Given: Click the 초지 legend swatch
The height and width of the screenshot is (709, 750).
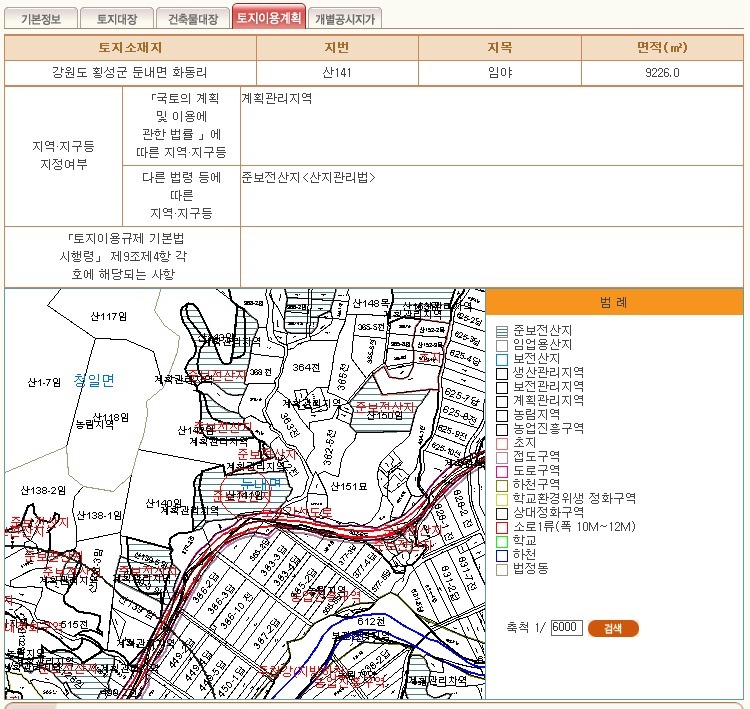Looking at the screenshot, I should tap(502, 443).
